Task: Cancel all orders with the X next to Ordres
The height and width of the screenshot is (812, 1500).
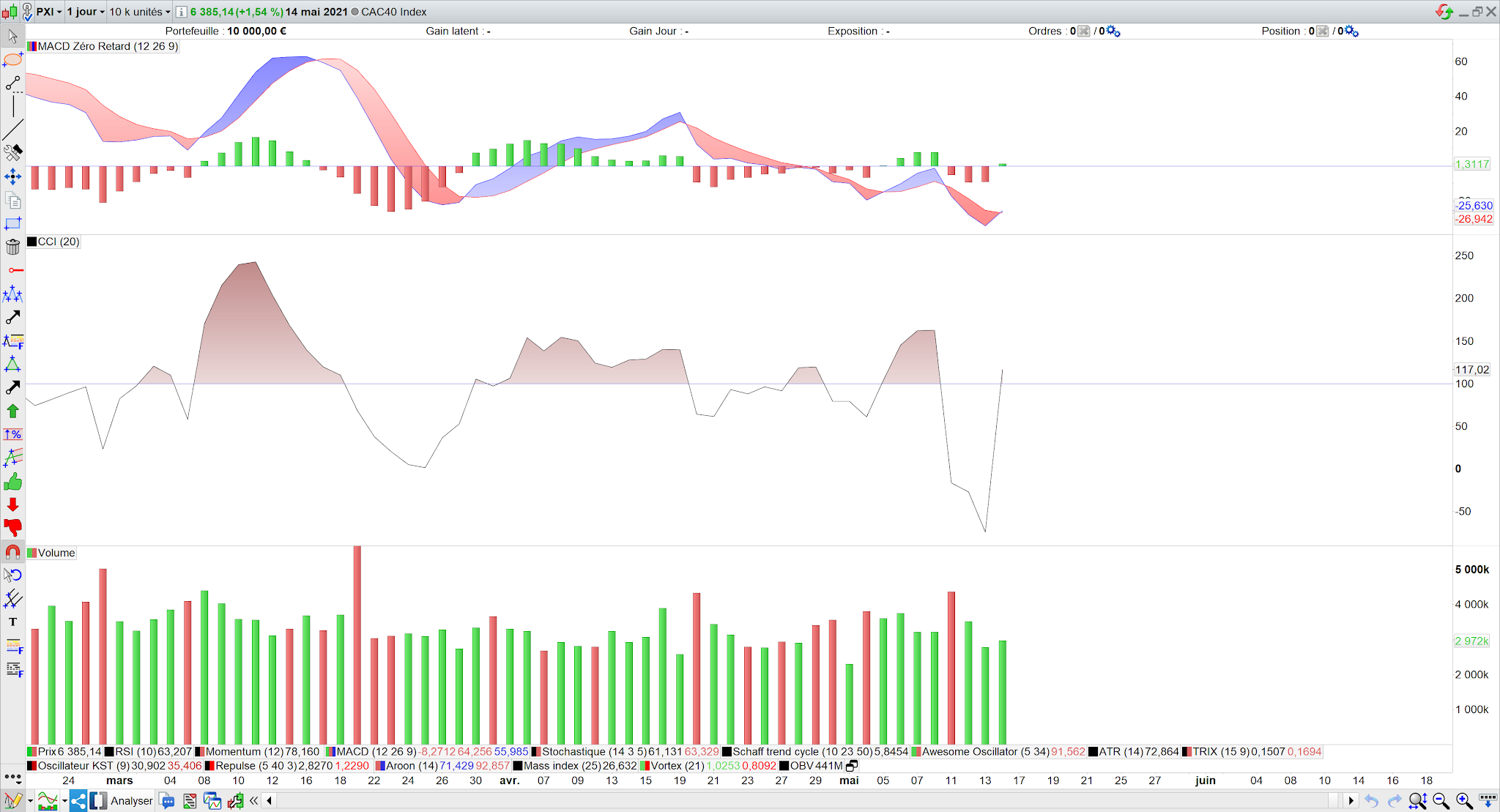Action: (x=1084, y=31)
